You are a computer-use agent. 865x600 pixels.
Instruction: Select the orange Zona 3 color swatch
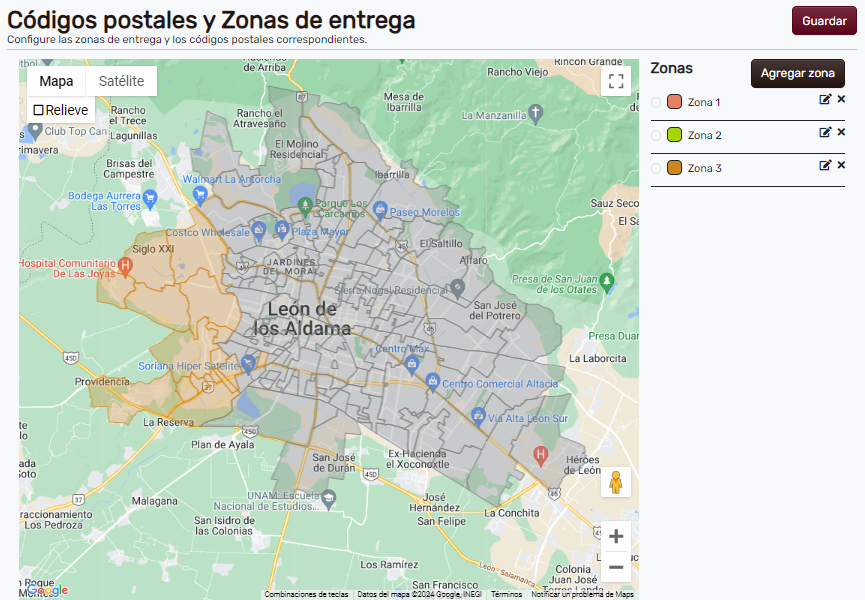pyautogui.click(x=674, y=168)
